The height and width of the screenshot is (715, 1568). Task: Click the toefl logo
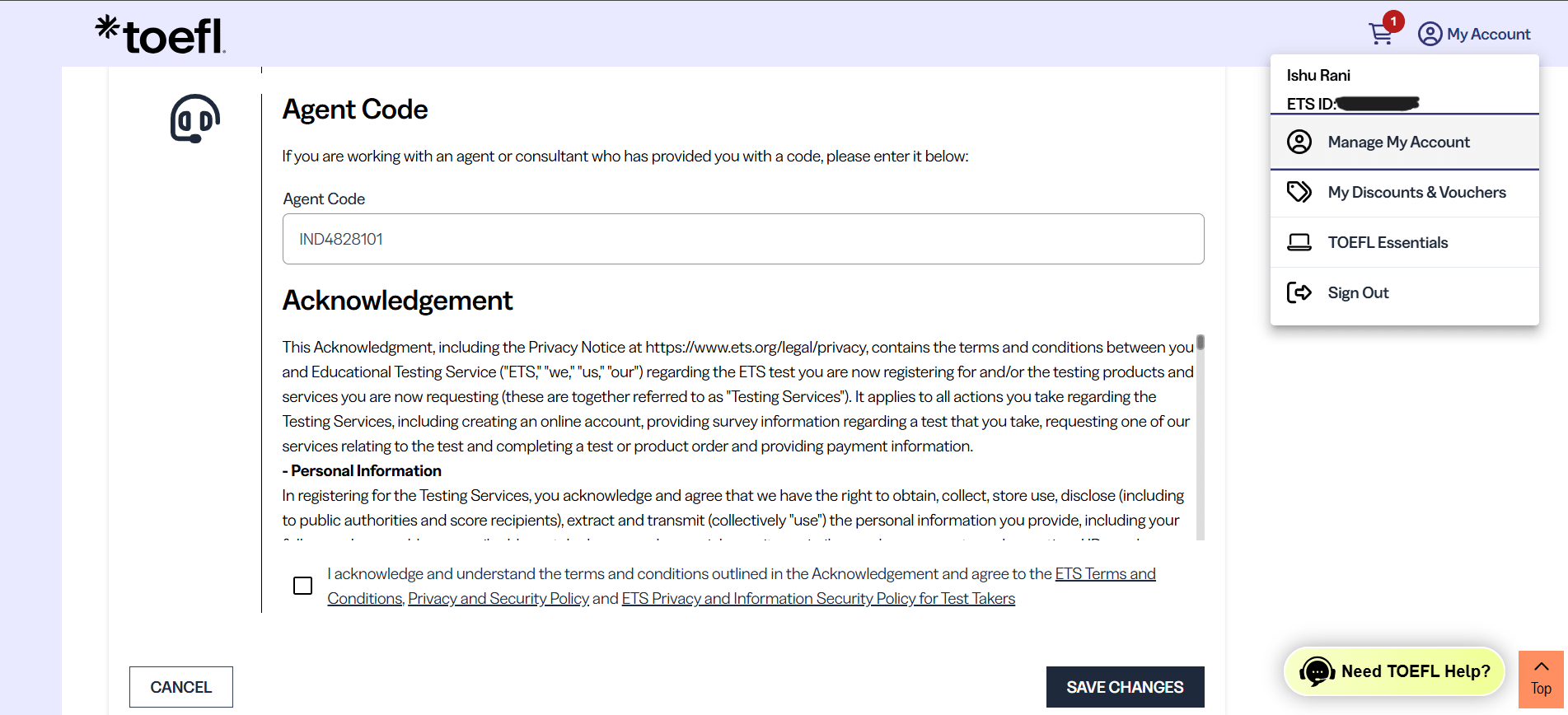coord(158,34)
